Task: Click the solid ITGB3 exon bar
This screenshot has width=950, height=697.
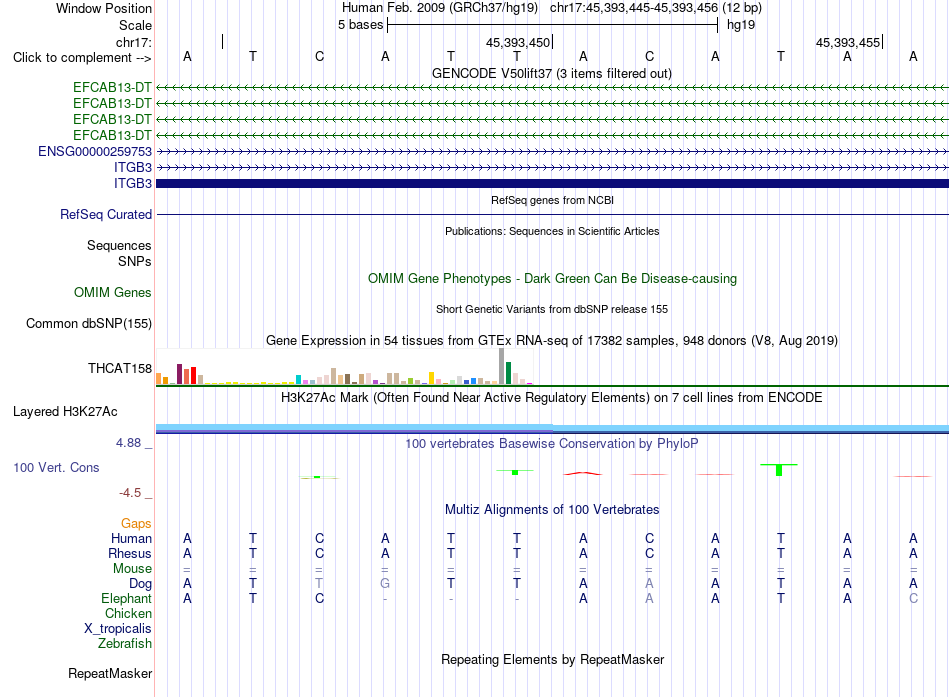Action: tap(552, 183)
